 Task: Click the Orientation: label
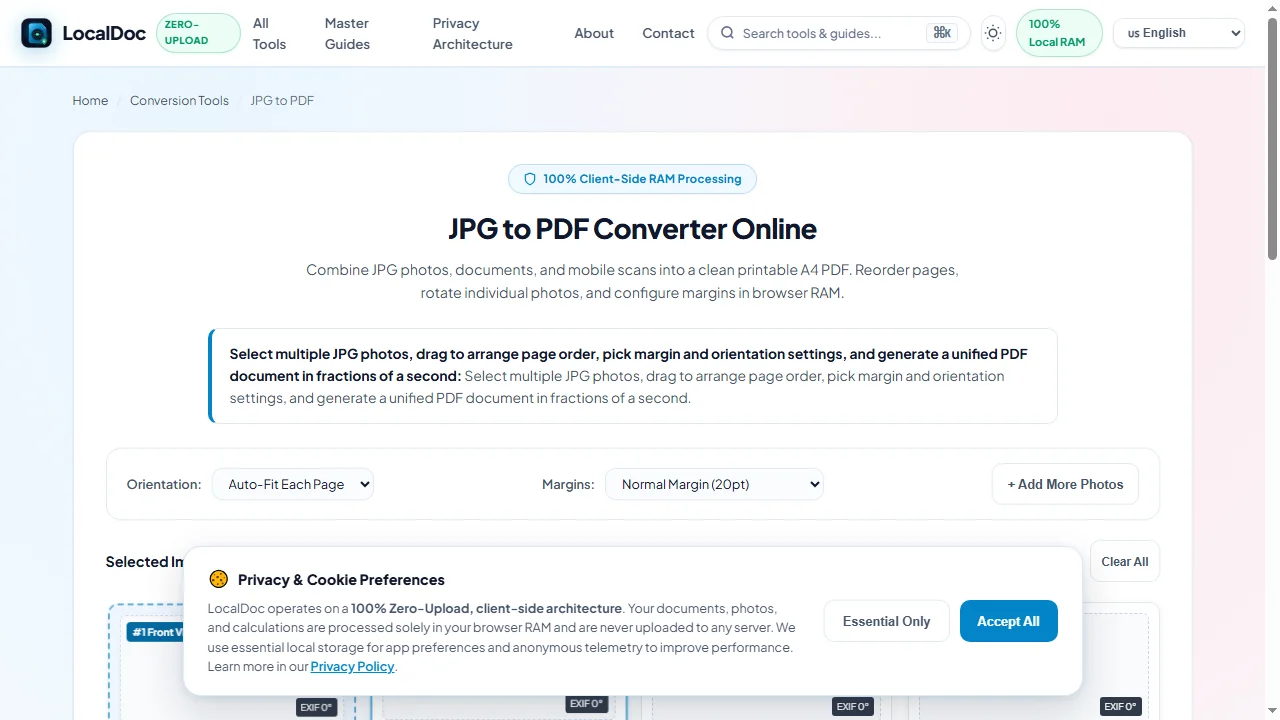[x=164, y=484]
